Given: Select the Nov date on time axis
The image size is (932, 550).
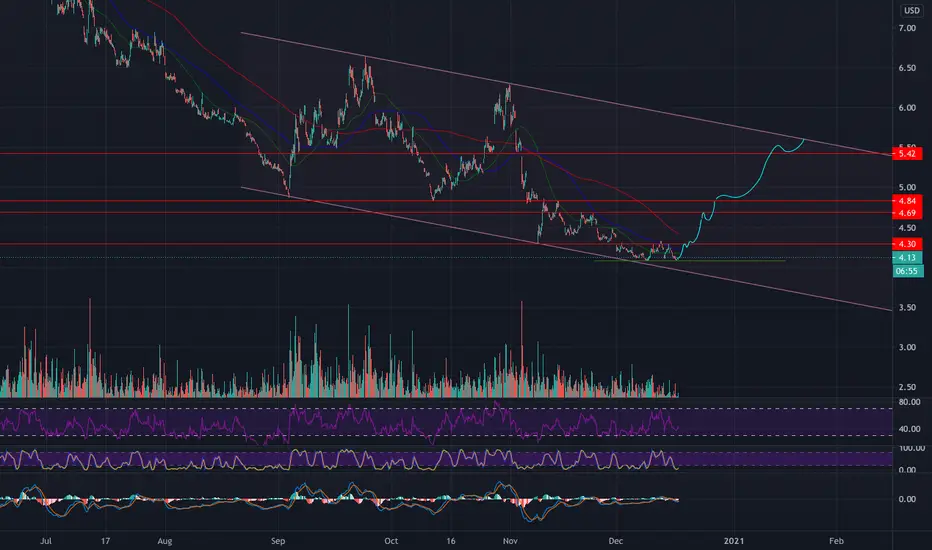Looking at the screenshot, I should tap(510, 541).
